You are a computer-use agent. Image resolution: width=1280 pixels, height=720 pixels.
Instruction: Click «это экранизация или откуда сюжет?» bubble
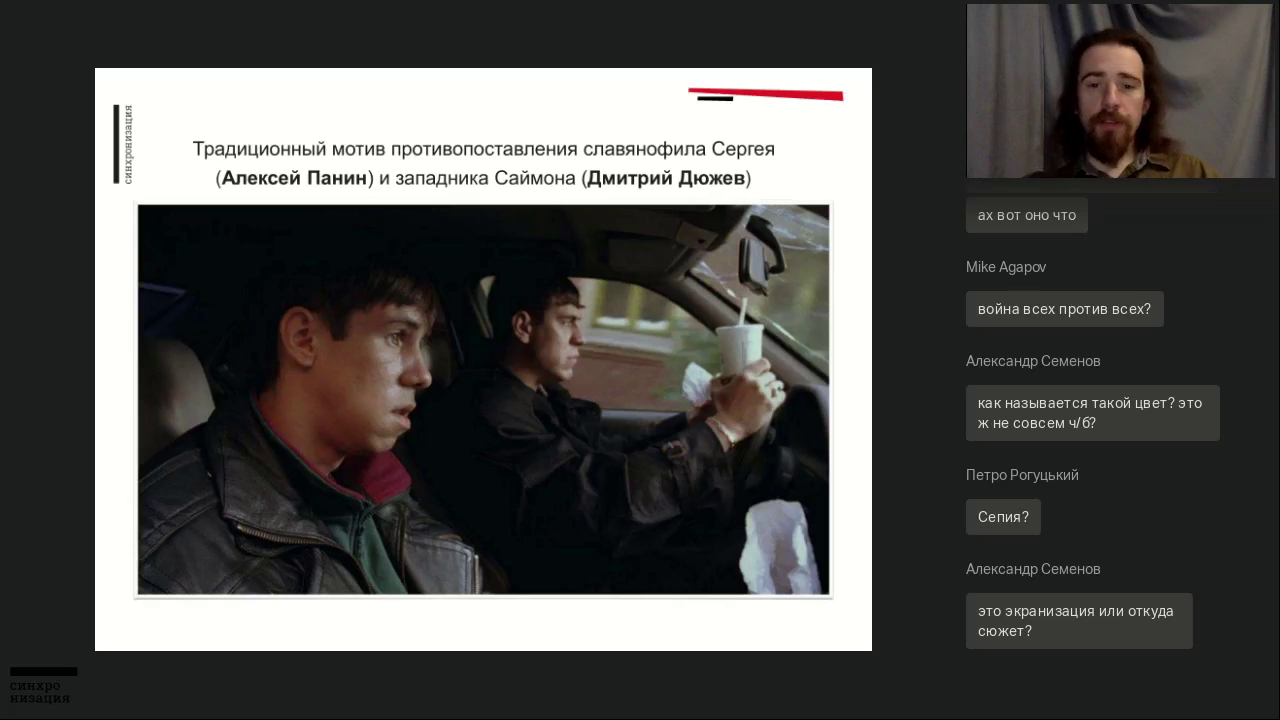click(x=1079, y=621)
